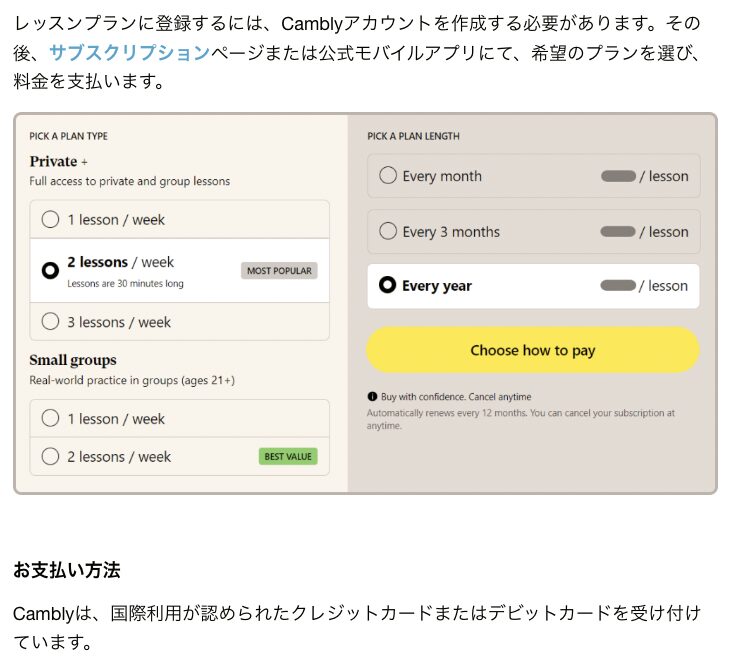The height and width of the screenshot is (667, 736).
Task: Click the hidden price pill for Every year
Action: click(618, 285)
